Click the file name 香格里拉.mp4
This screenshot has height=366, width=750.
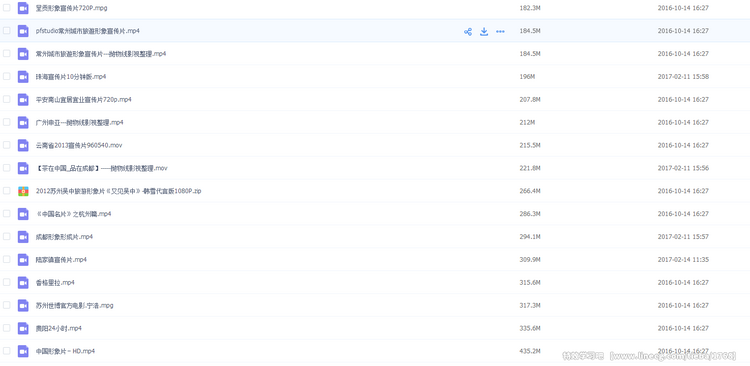tap(55, 283)
